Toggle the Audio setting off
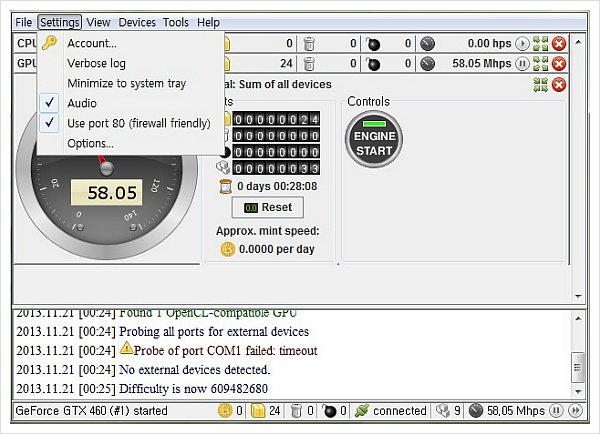Image resolution: width=600 pixels, height=434 pixels. click(82, 103)
